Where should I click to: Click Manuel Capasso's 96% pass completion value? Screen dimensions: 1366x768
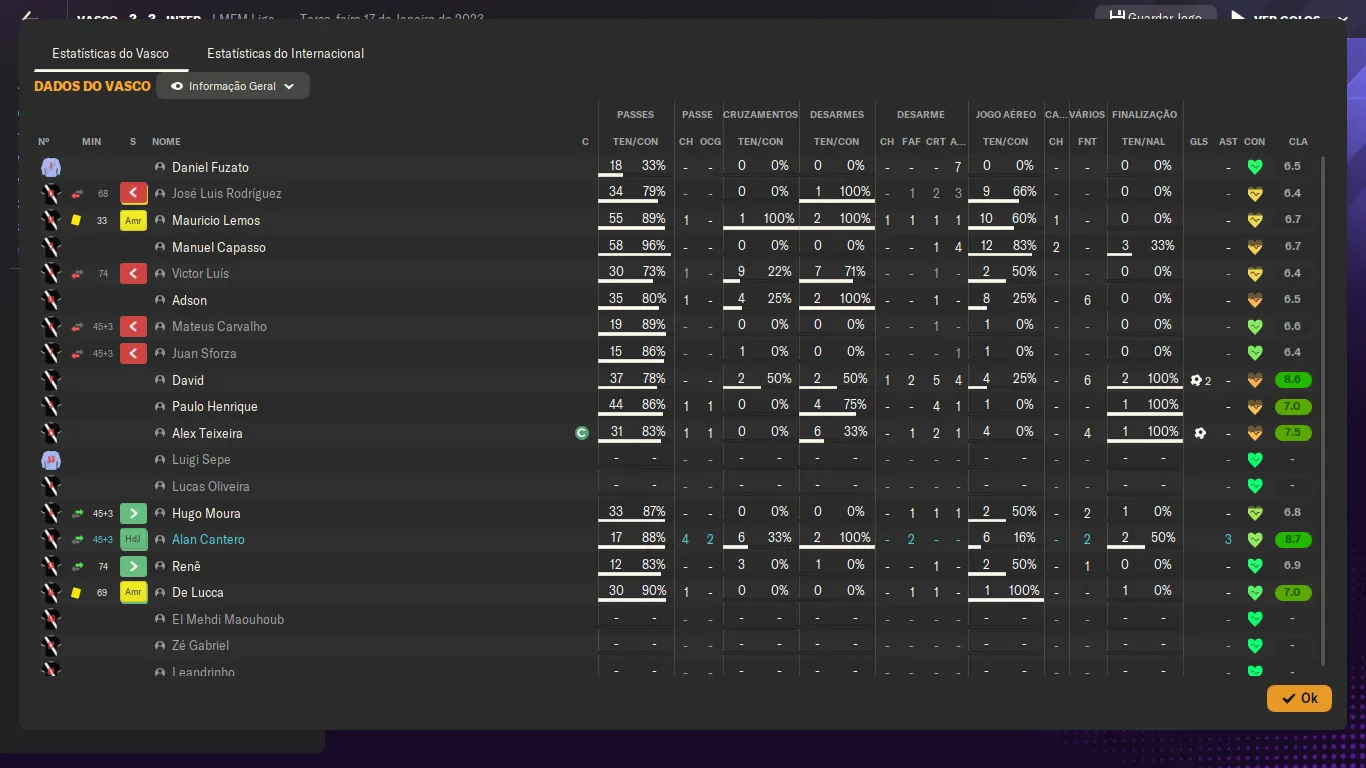(x=653, y=245)
